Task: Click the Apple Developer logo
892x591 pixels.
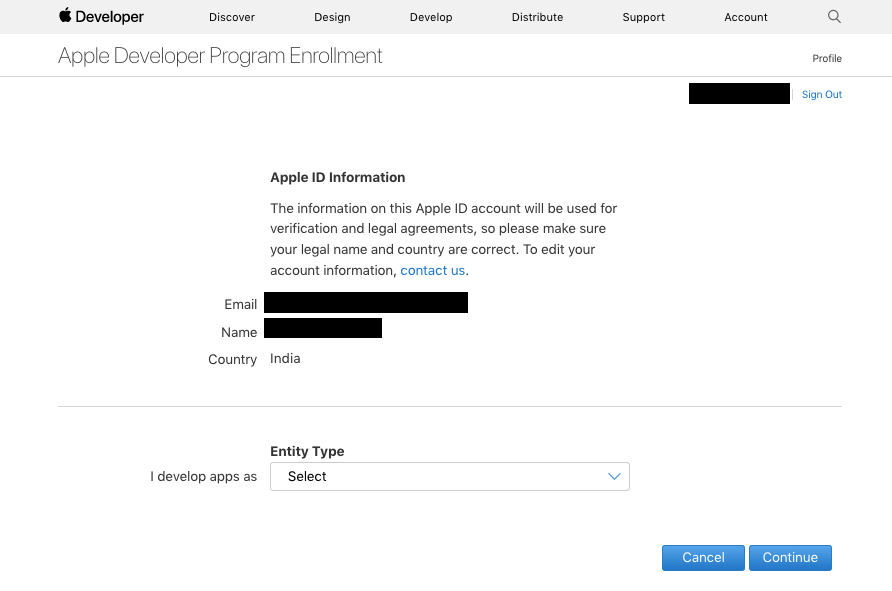Action: pos(101,16)
